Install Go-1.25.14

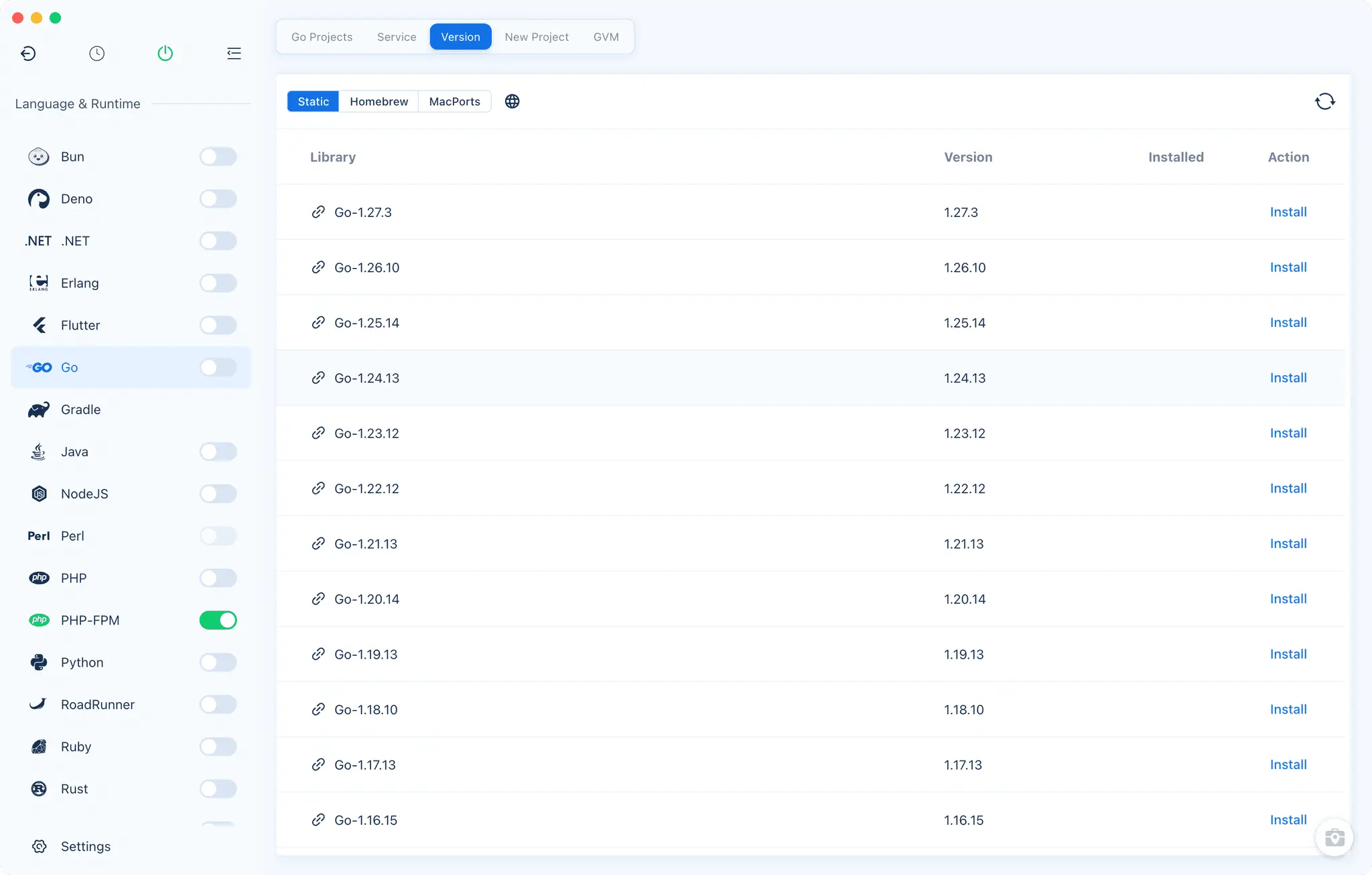click(x=1288, y=322)
